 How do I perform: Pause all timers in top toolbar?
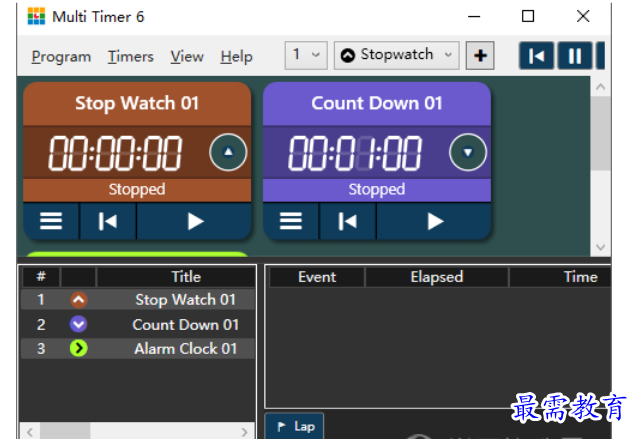(575, 55)
